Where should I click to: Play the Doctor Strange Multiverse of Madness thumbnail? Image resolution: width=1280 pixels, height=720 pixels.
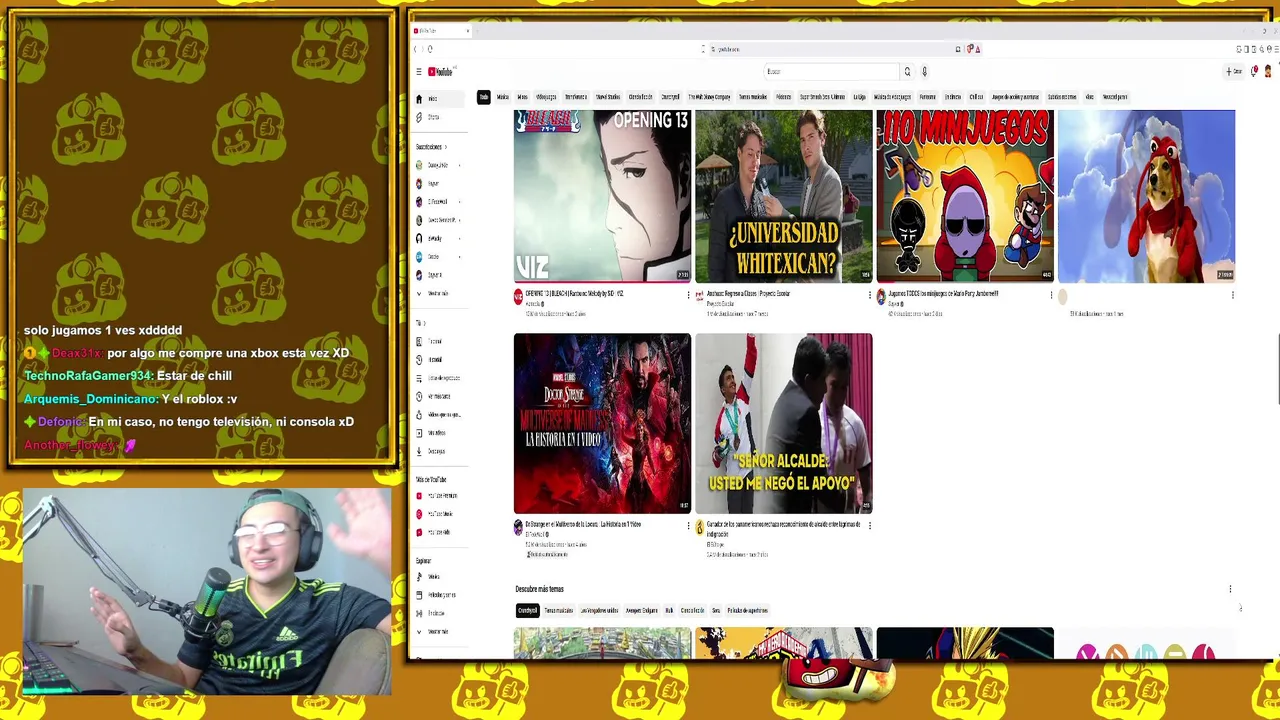coord(602,423)
